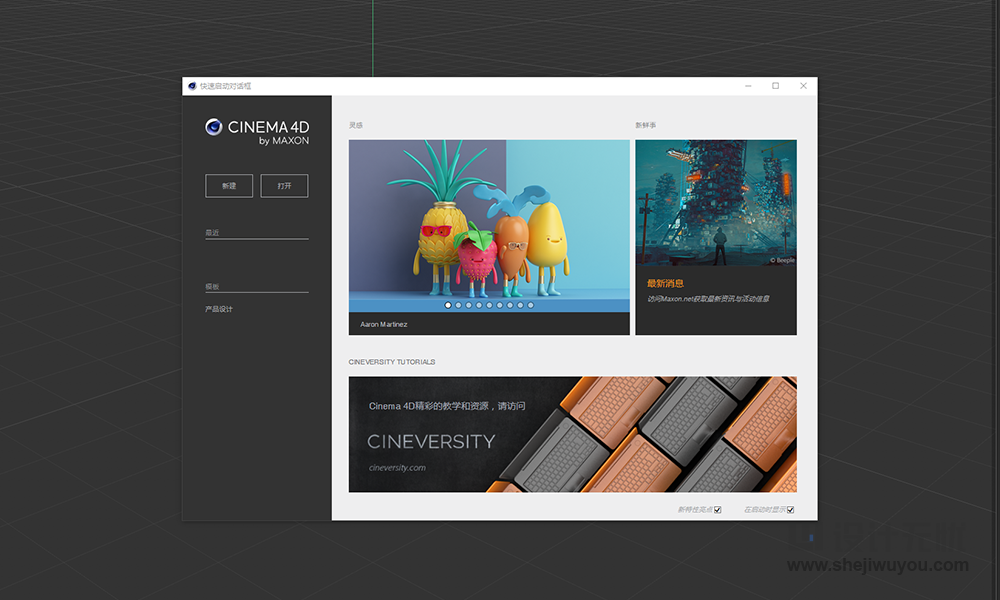Image resolution: width=1000 pixels, height=600 pixels.
Task: Open the Beeple cityscape news image
Action: pos(716,203)
